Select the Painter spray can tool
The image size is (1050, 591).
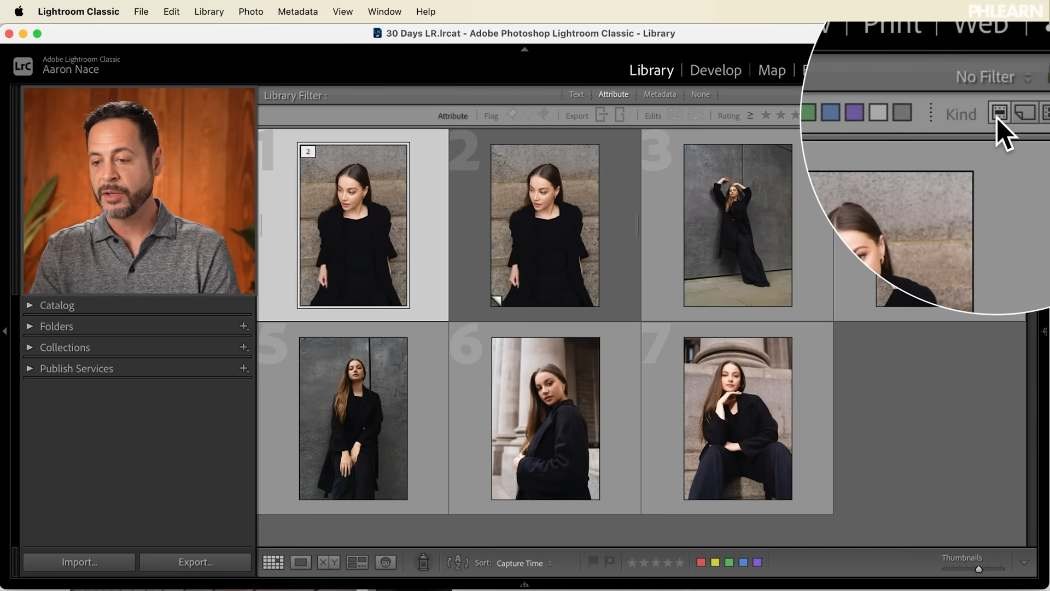pyautogui.click(x=423, y=562)
